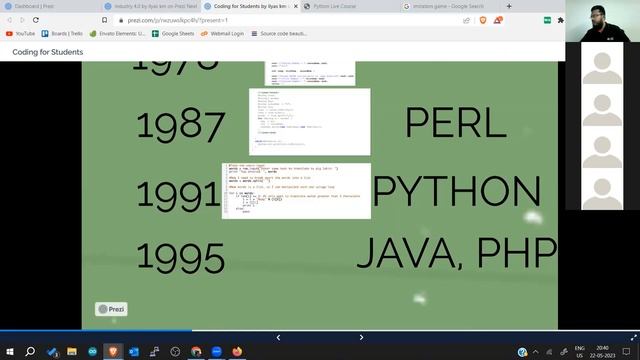Open File Explorer from taskbar
Screen dimensions: 640x360
pyautogui.click(x=72, y=351)
